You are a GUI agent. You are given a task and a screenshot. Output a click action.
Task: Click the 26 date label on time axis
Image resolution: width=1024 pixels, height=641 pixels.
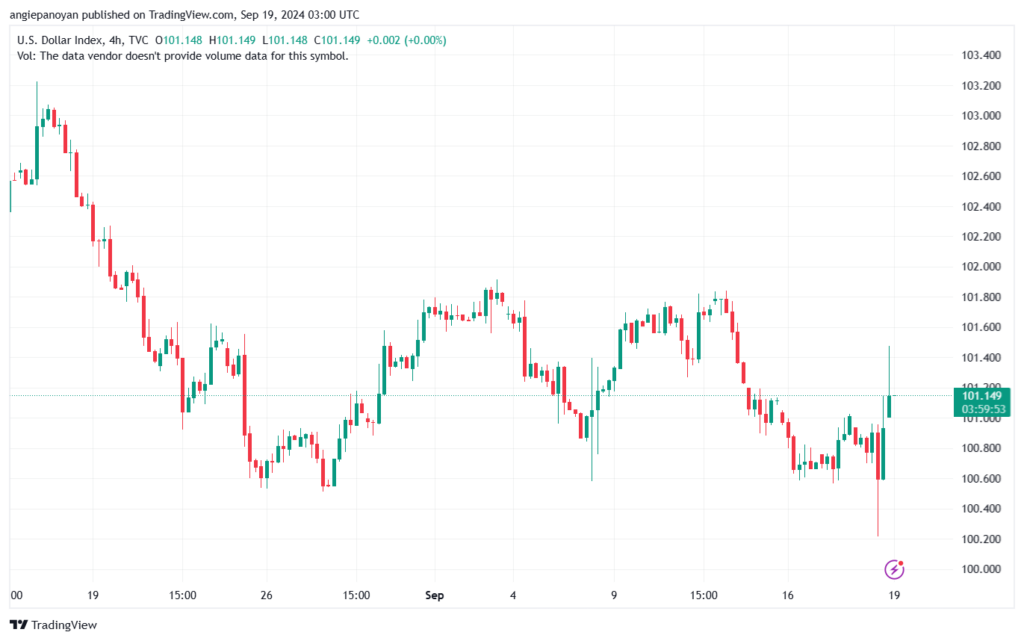266,596
